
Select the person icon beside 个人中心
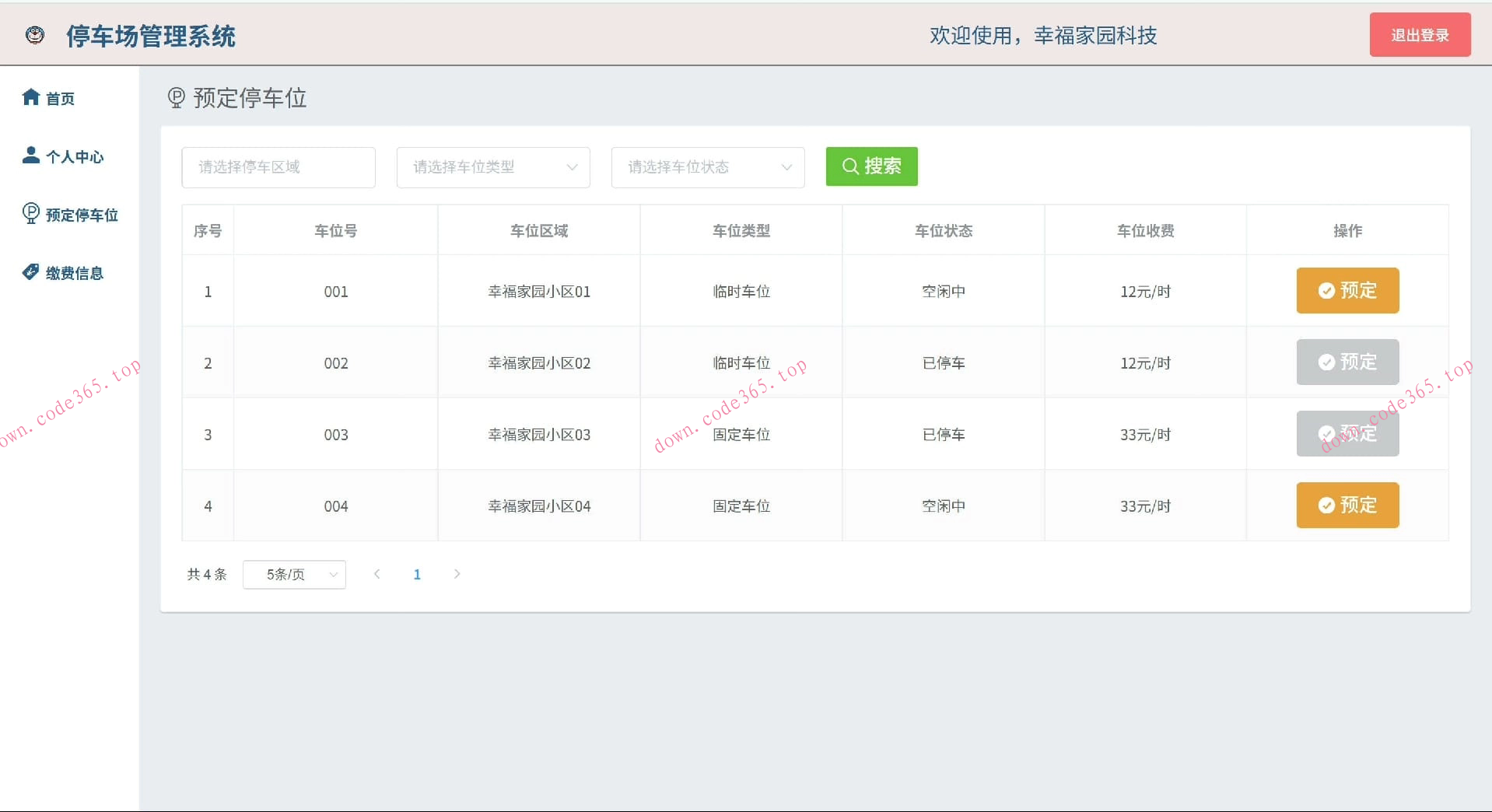[x=30, y=155]
